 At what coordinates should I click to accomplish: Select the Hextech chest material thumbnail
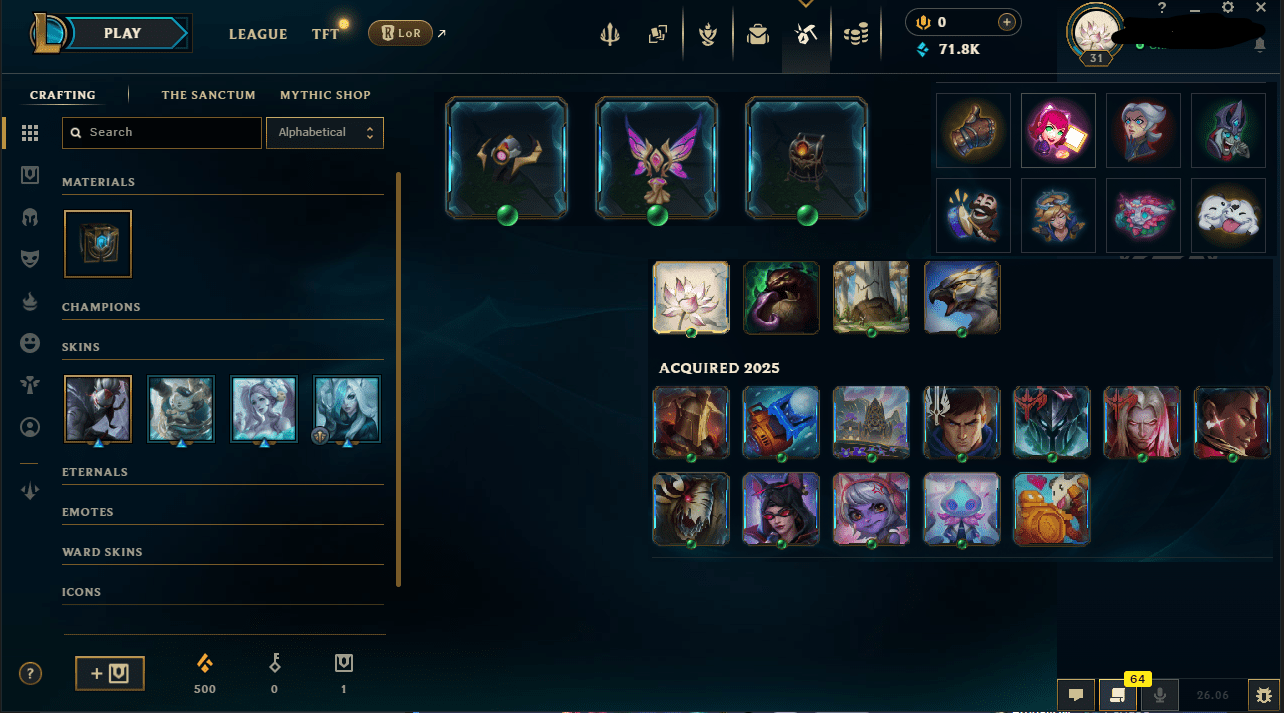pos(98,243)
